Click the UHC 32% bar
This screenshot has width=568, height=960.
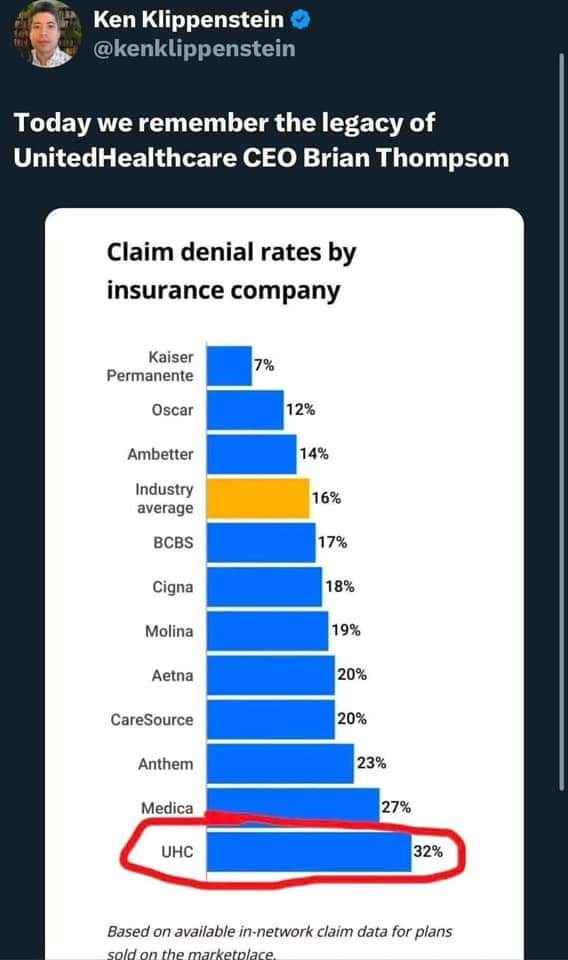tap(309, 851)
